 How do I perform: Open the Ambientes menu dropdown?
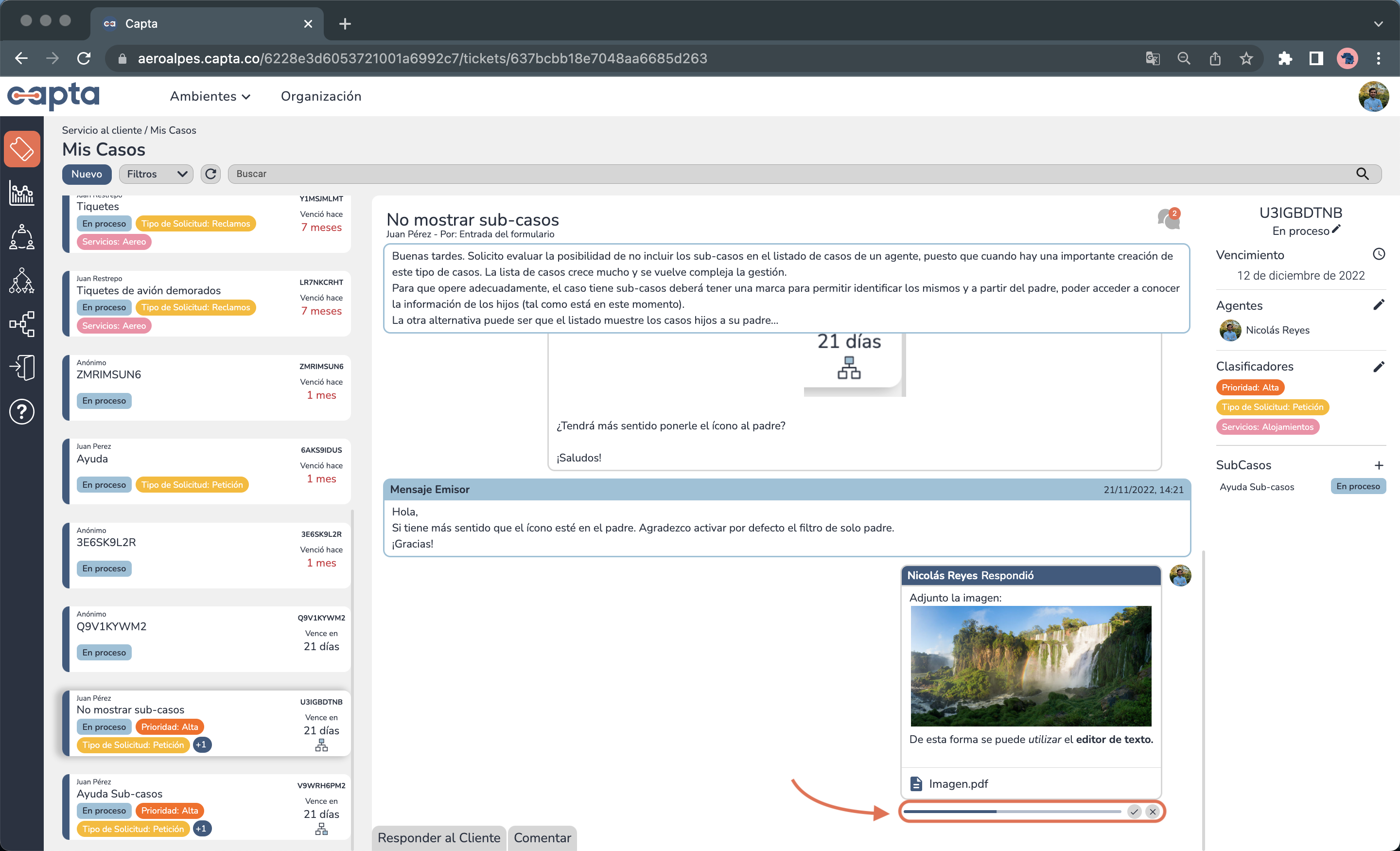pyautogui.click(x=210, y=96)
